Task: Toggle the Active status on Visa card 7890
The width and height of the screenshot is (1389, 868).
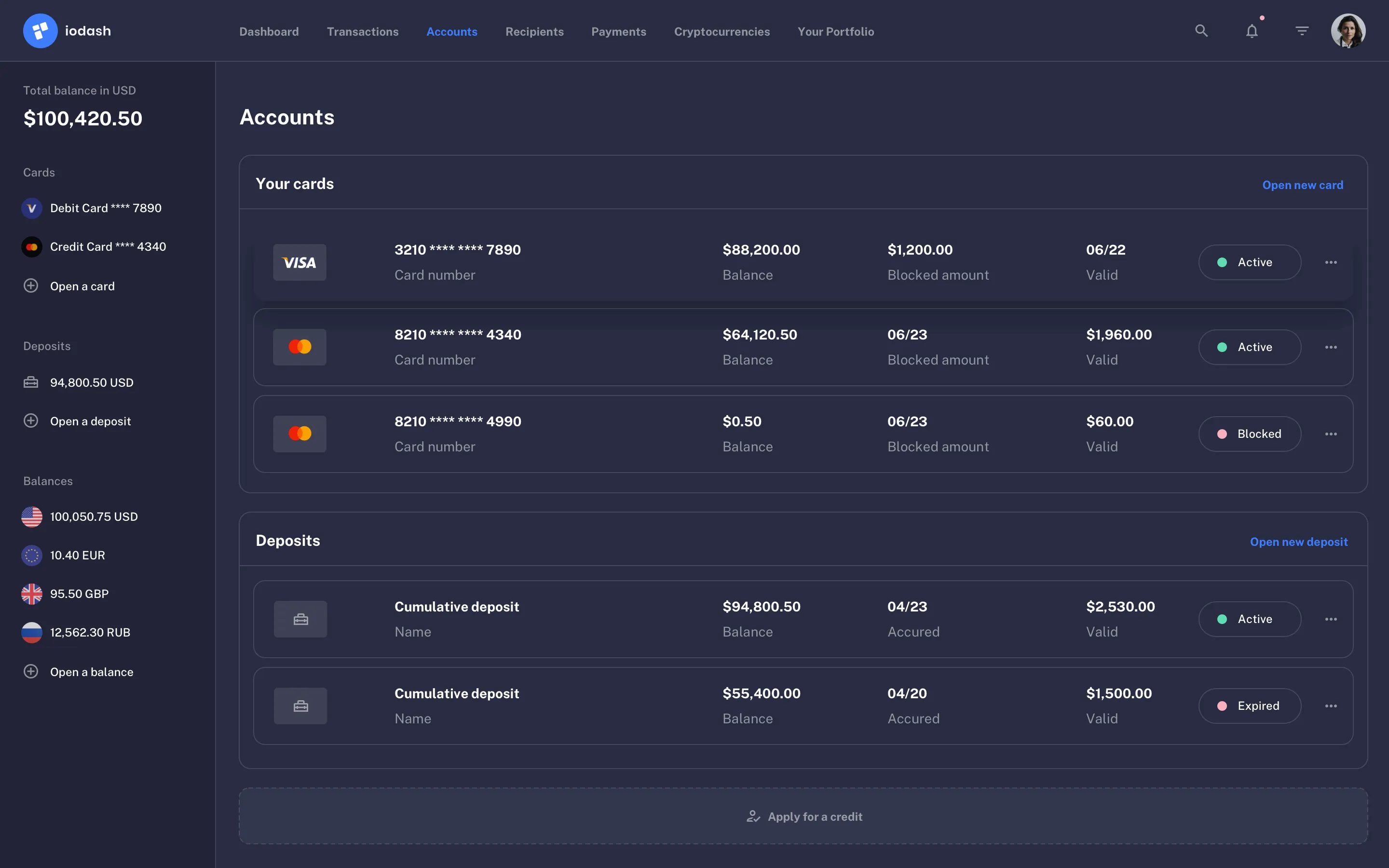Action: (x=1250, y=262)
